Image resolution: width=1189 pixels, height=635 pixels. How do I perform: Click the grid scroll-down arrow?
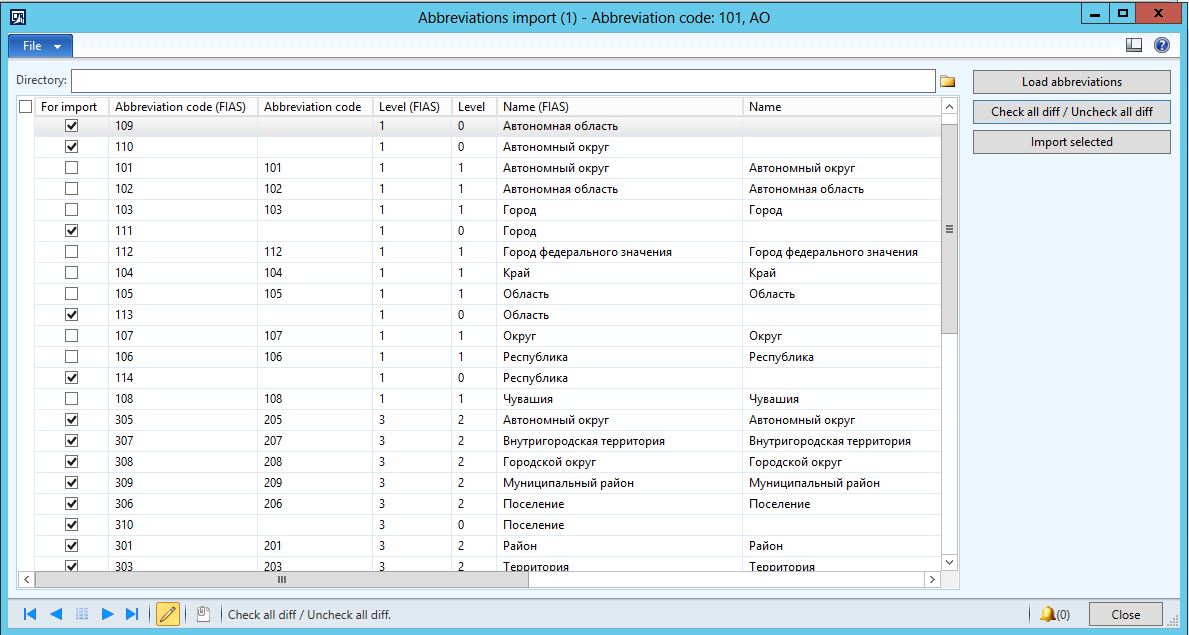[949, 561]
